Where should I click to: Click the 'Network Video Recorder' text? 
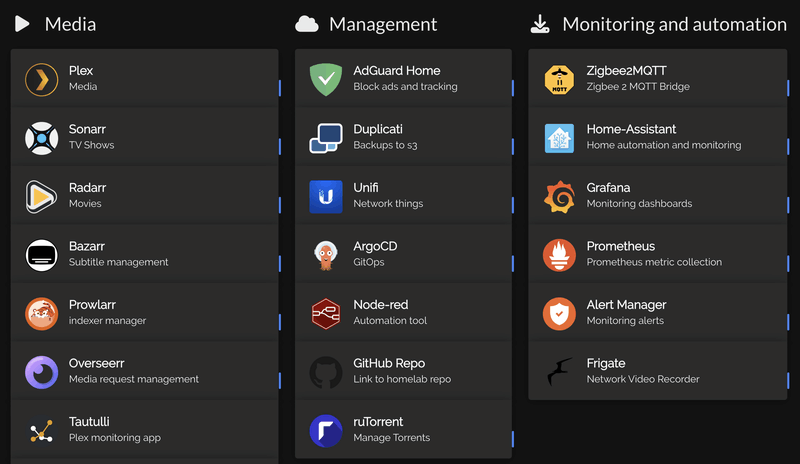[643, 379]
